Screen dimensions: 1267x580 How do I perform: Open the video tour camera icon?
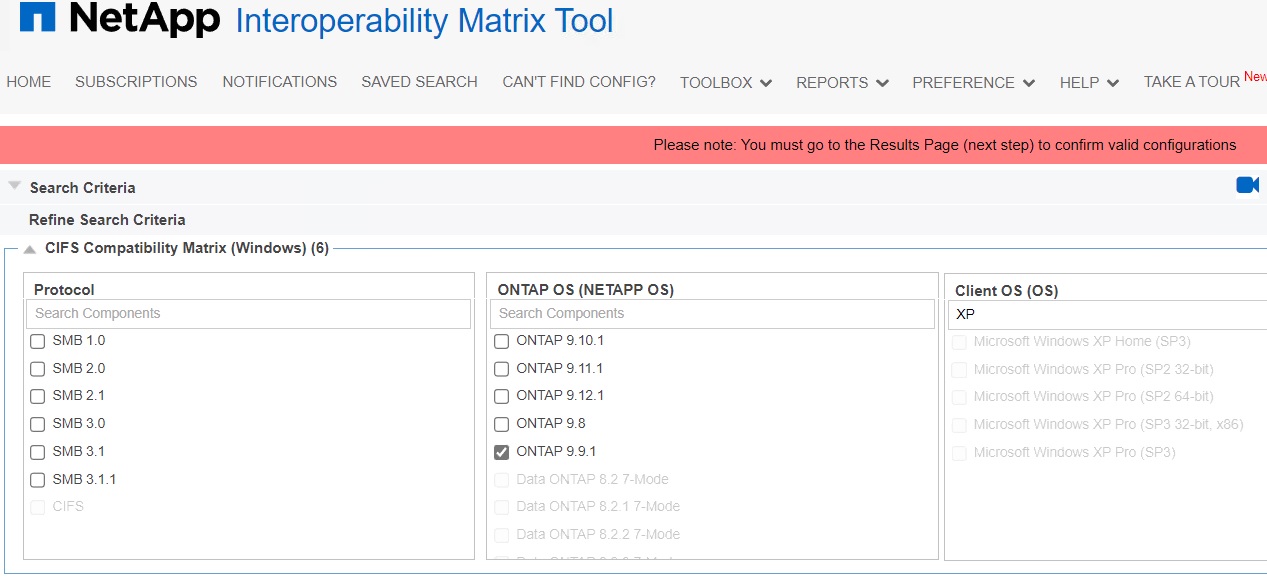1247,185
